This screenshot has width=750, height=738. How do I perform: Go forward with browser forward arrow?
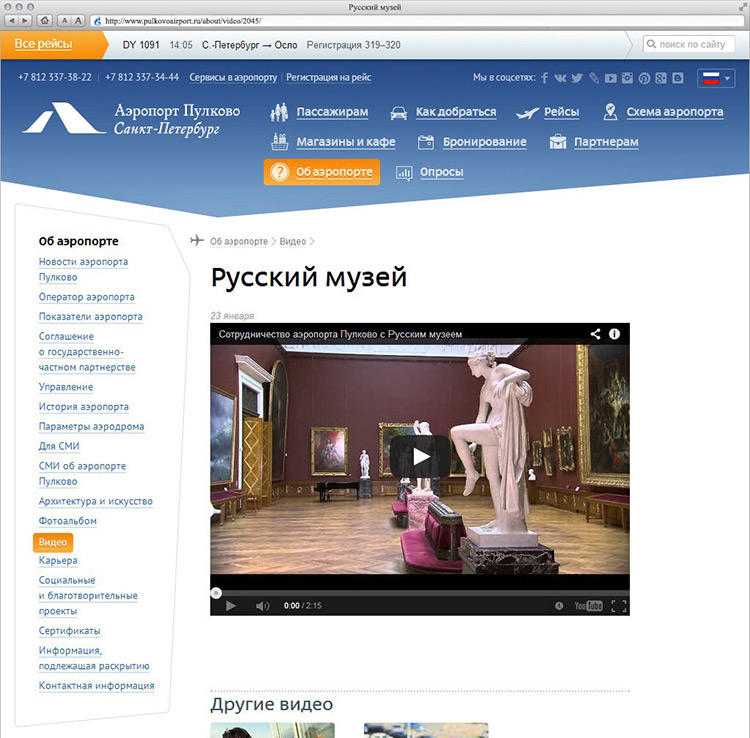(25, 21)
